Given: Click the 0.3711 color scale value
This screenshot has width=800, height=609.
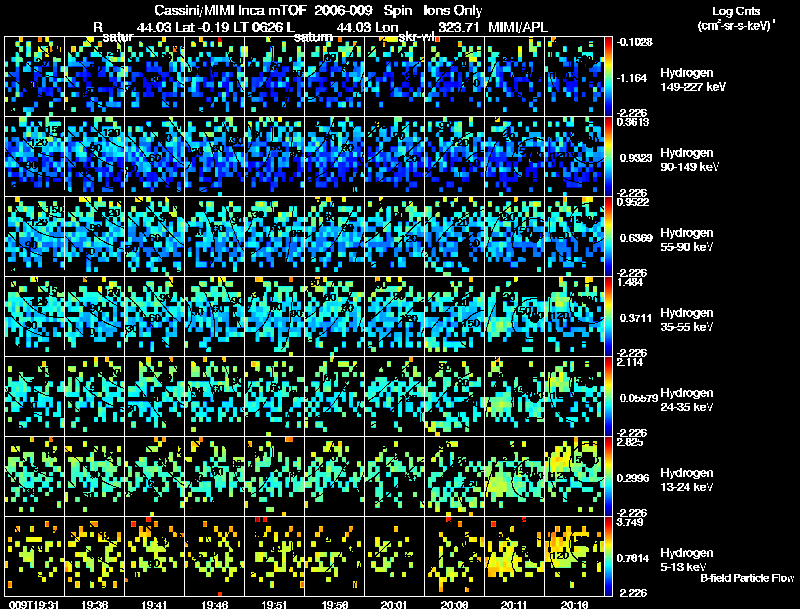Looking at the screenshot, I should tap(636, 318).
